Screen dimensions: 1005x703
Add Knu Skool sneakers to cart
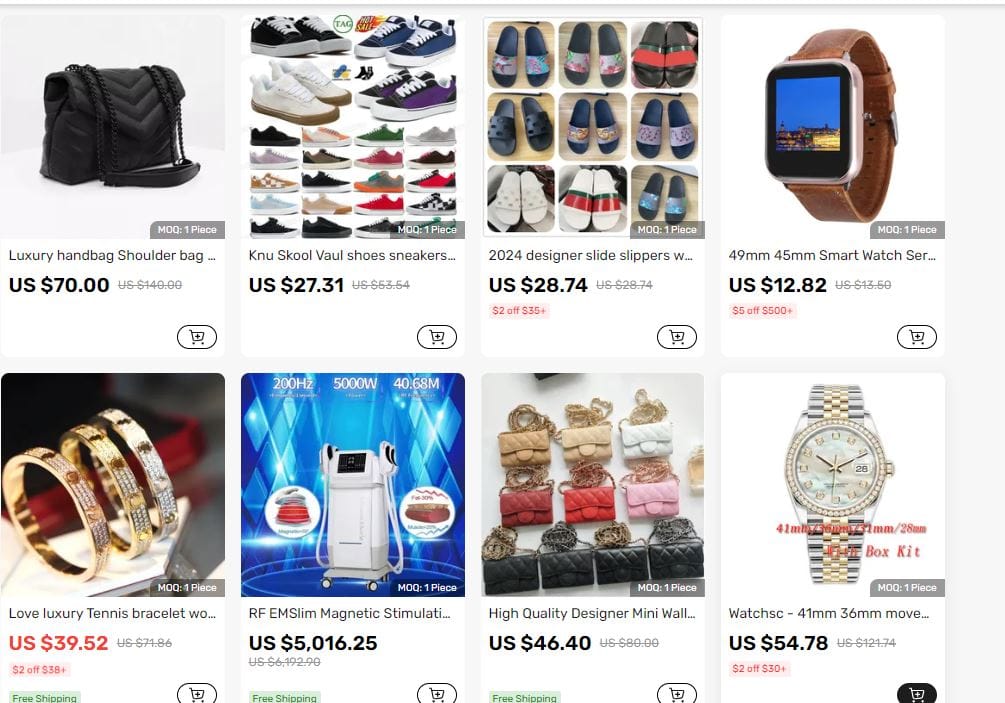(436, 337)
